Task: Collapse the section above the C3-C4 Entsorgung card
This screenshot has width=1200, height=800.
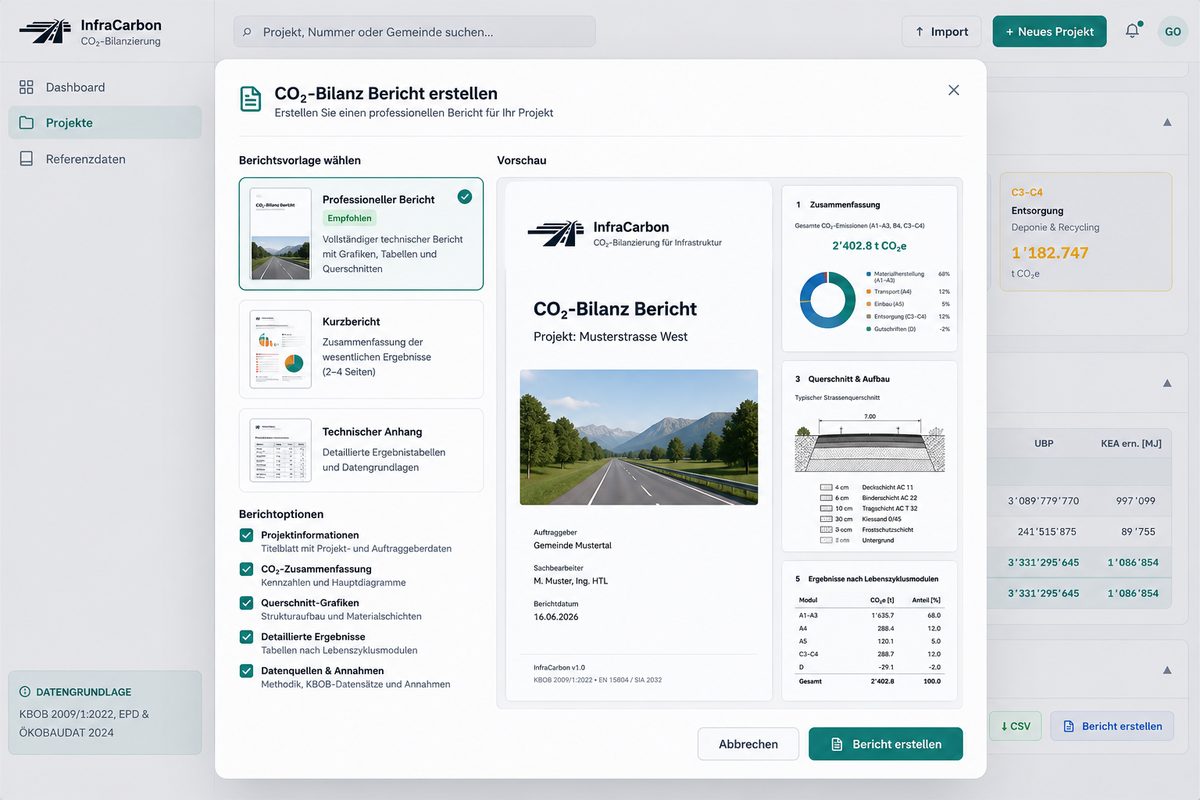Action: (x=1166, y=122)
